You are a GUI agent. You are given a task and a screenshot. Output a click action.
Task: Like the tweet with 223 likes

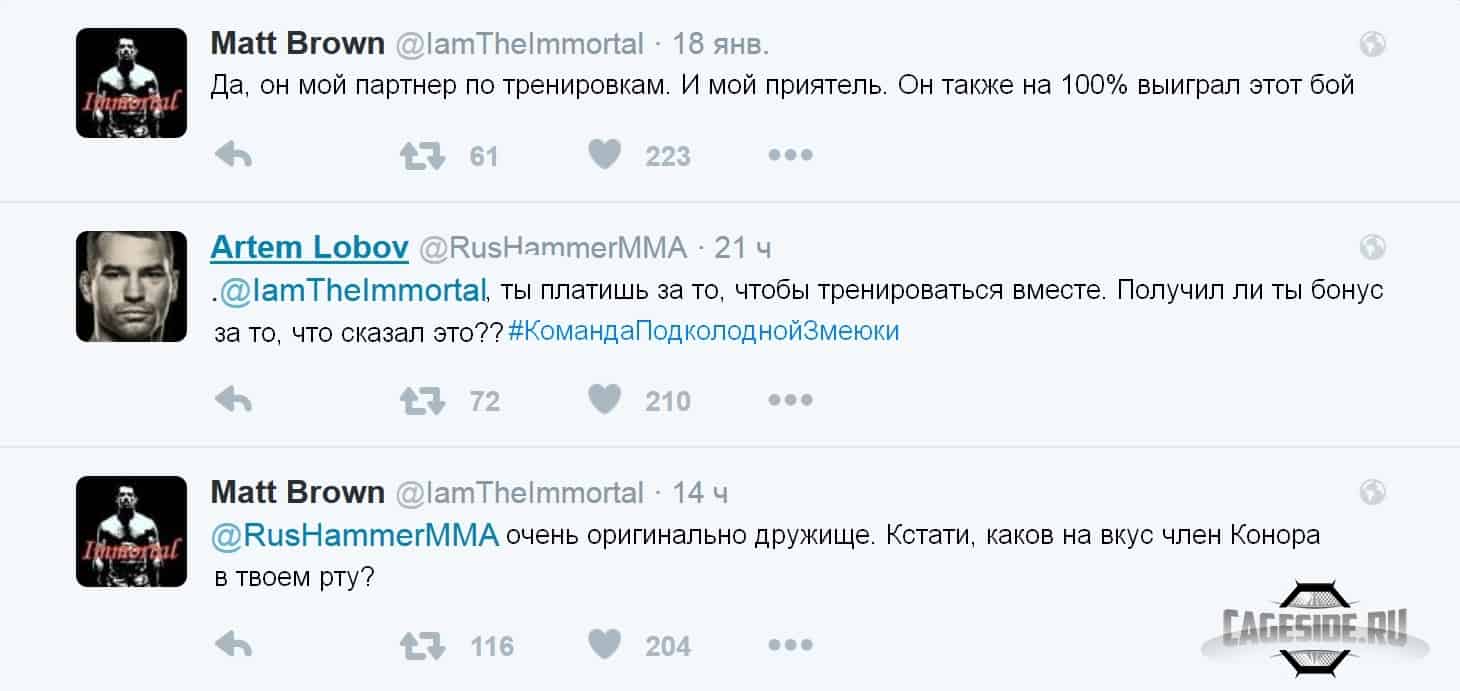pyautogui.click(x=605, y=154)
